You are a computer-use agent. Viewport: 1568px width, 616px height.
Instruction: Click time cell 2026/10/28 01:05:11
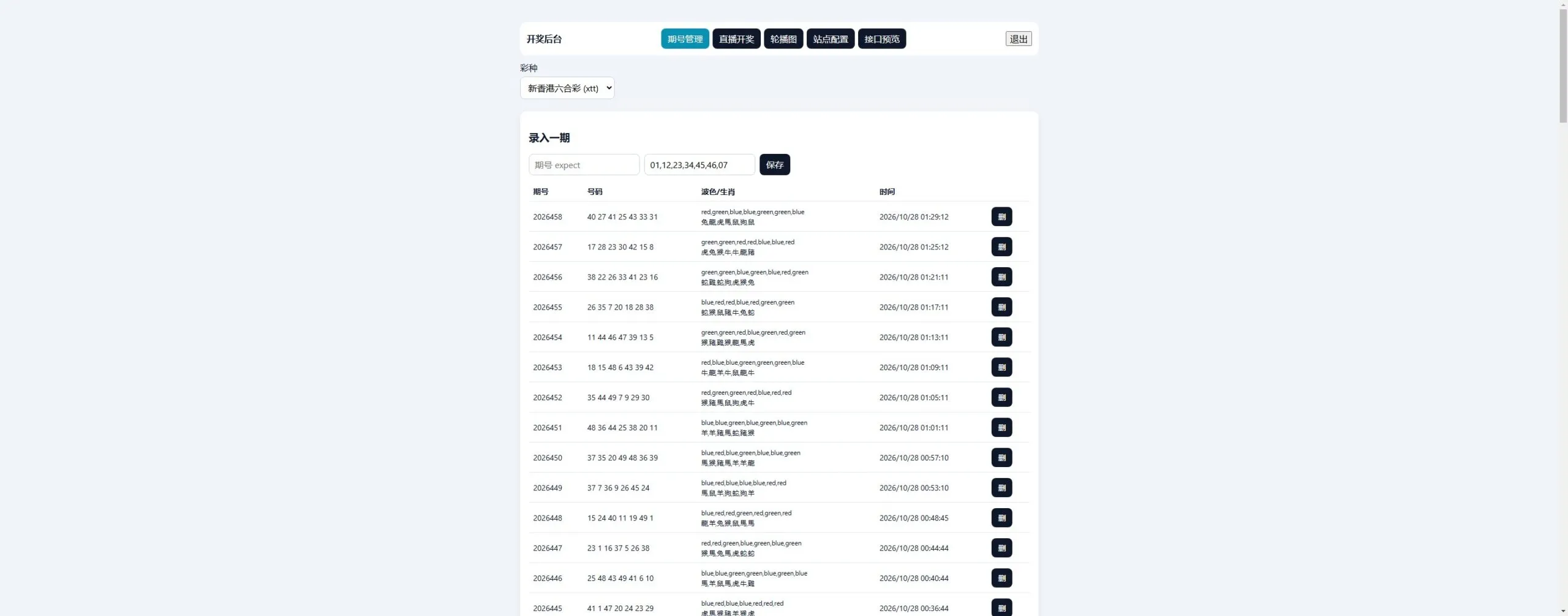(913, 397)
